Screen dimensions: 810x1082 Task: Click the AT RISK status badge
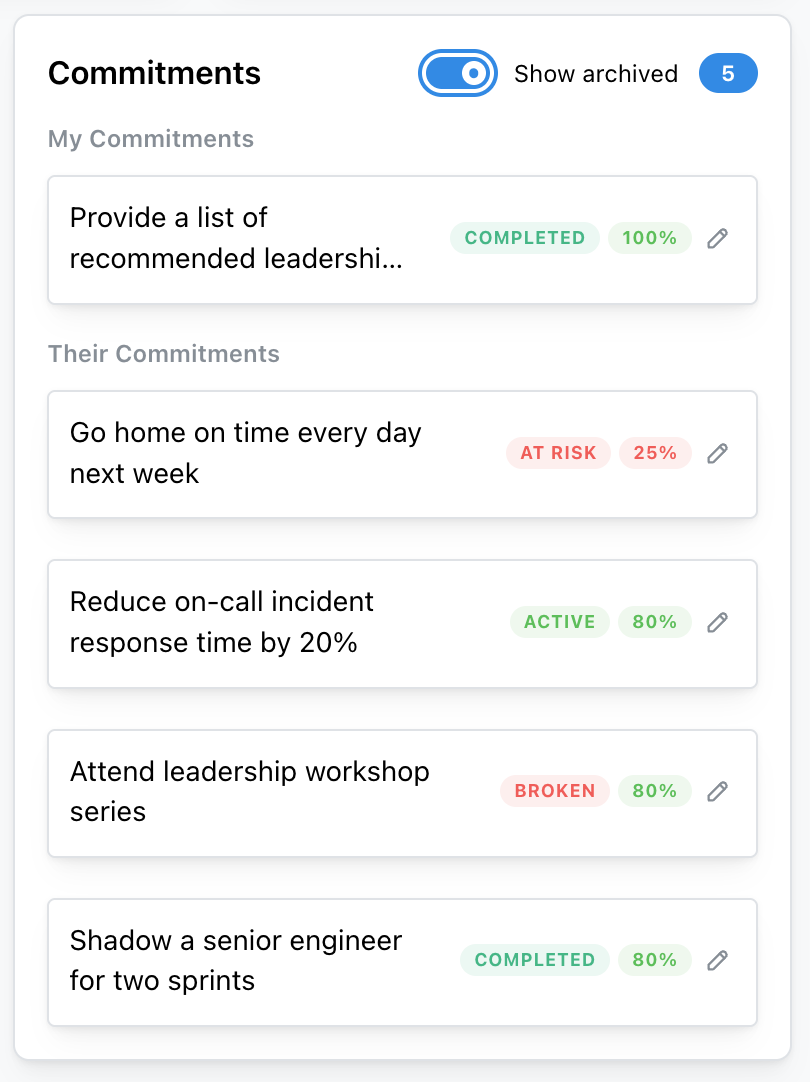pyautogui.click(x=558, y=453)
